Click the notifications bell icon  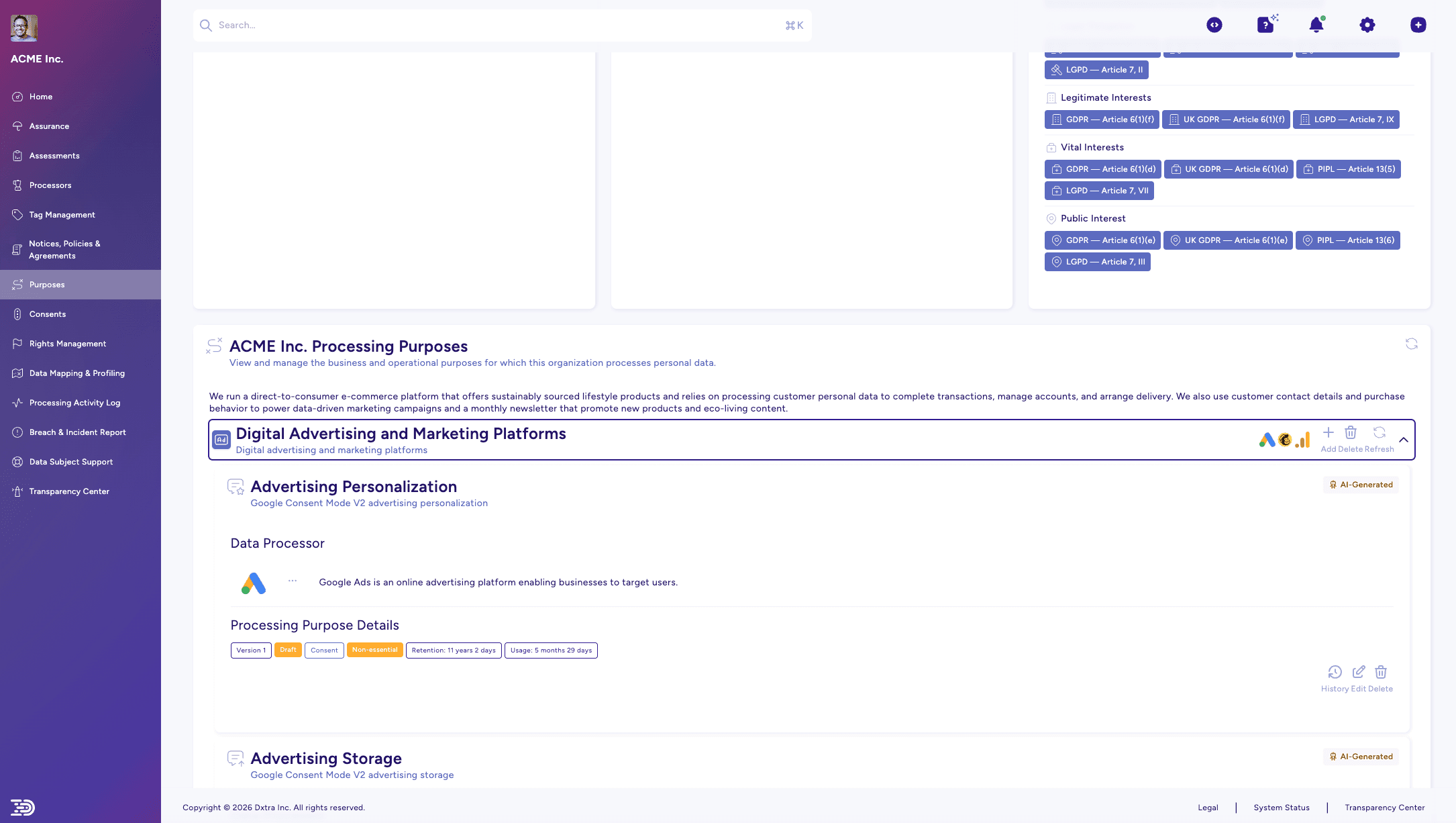pos(1316,26)
